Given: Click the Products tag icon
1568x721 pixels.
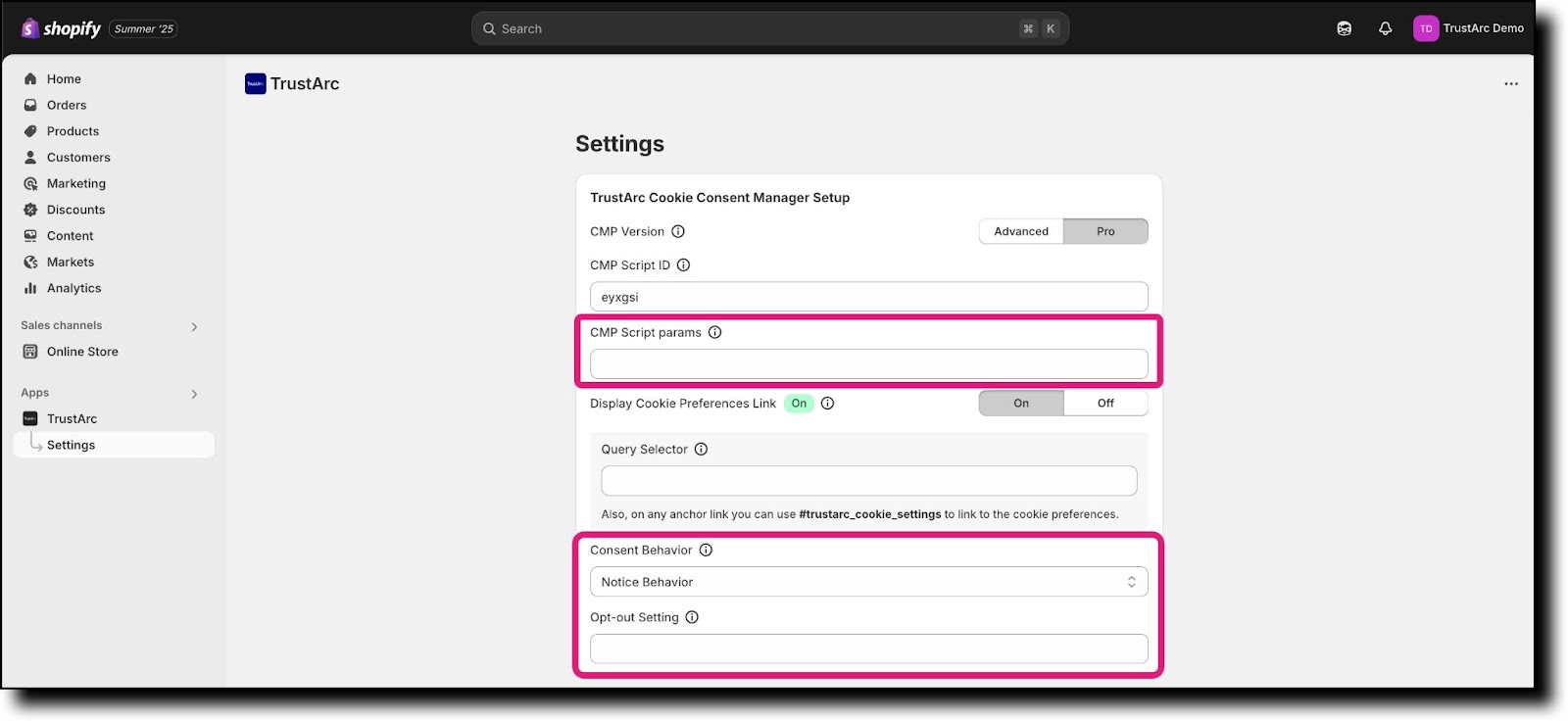Looking at the screenshot, I should coord(30,131).
